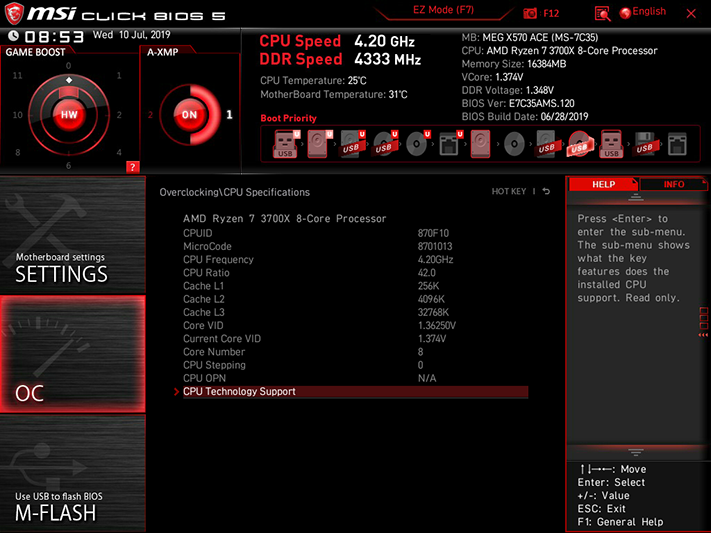Viewport: 711px width, 533px height.
Task: Click the Boot Priority heading
Action: [x=288, y=118]
